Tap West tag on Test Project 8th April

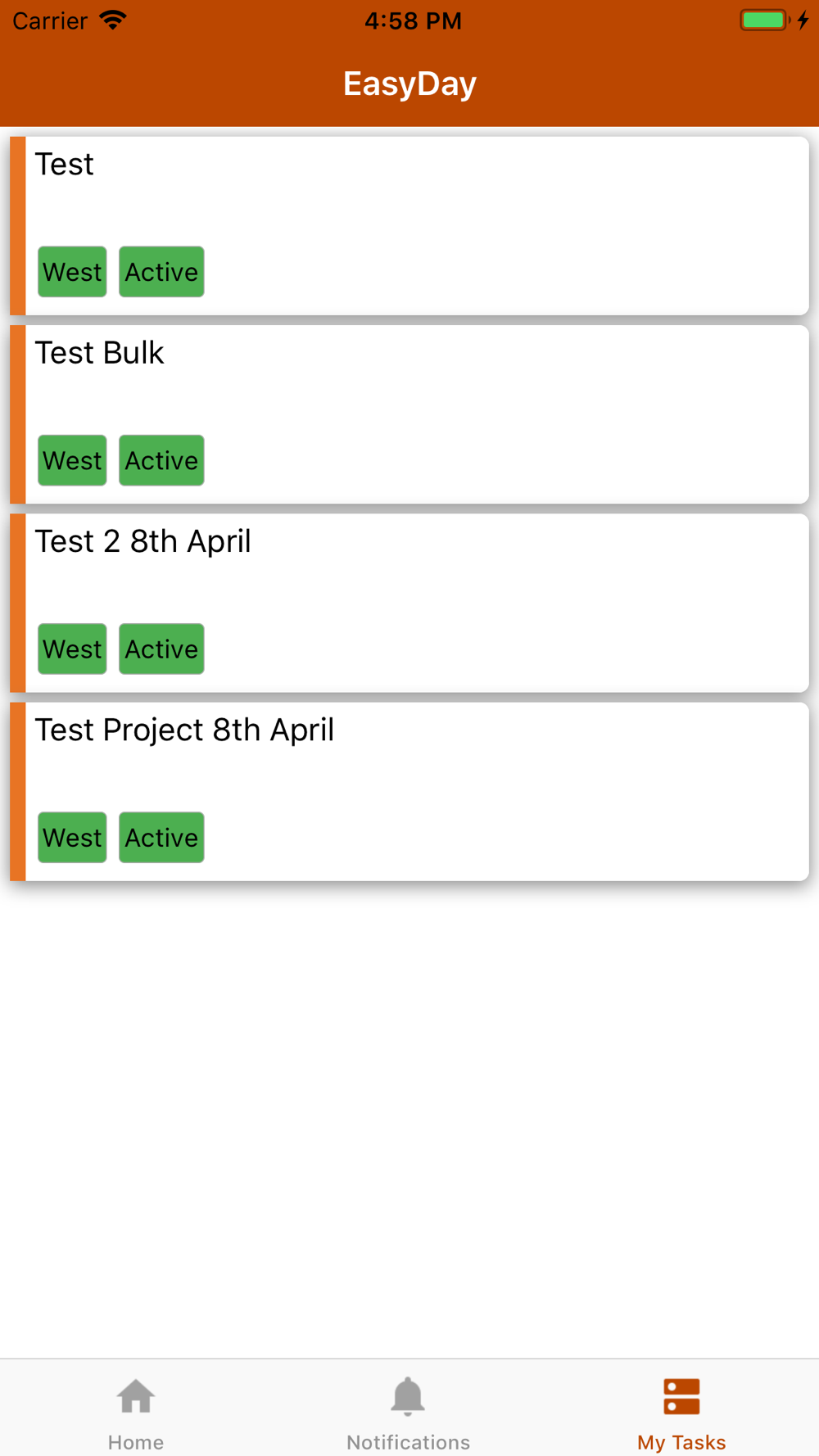pos(72,837)
